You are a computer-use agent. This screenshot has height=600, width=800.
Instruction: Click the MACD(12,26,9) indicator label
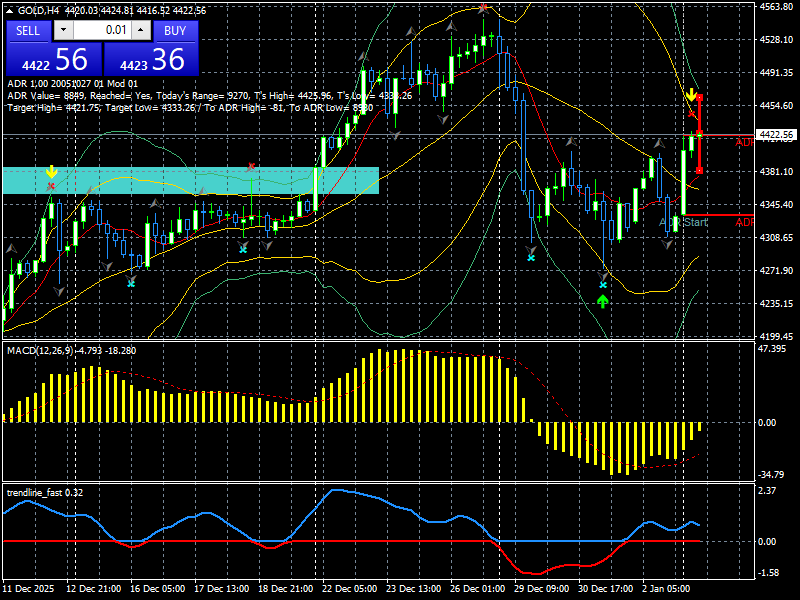(40, 351)
